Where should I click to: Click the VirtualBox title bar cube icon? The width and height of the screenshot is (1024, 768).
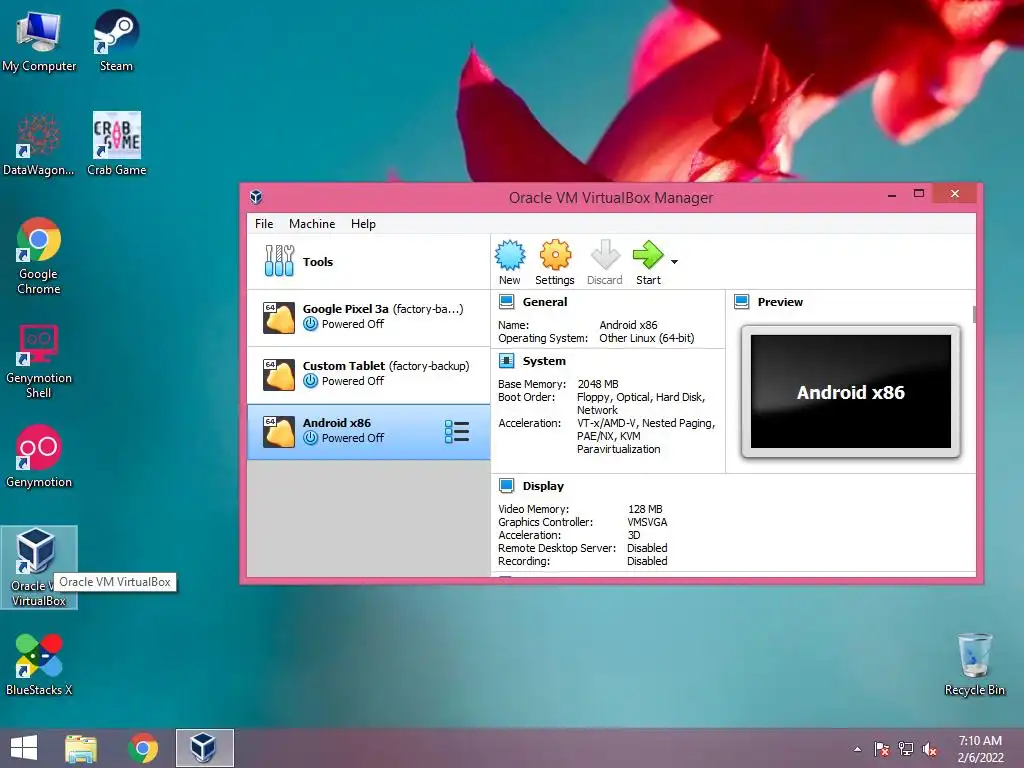point(256,197)
